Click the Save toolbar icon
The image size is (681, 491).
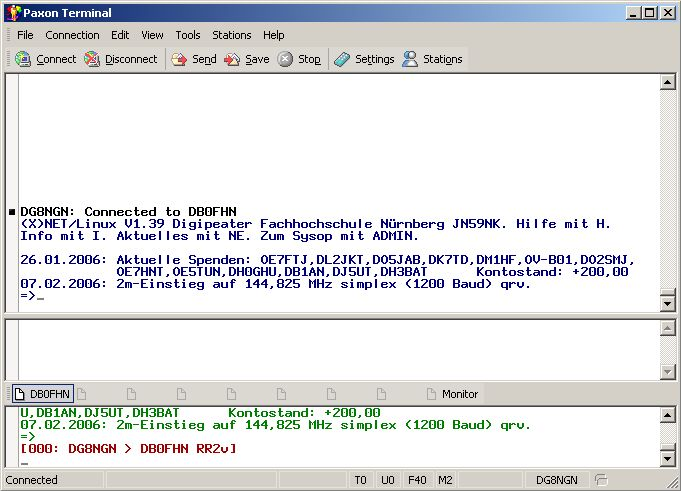tap(233, 59)
